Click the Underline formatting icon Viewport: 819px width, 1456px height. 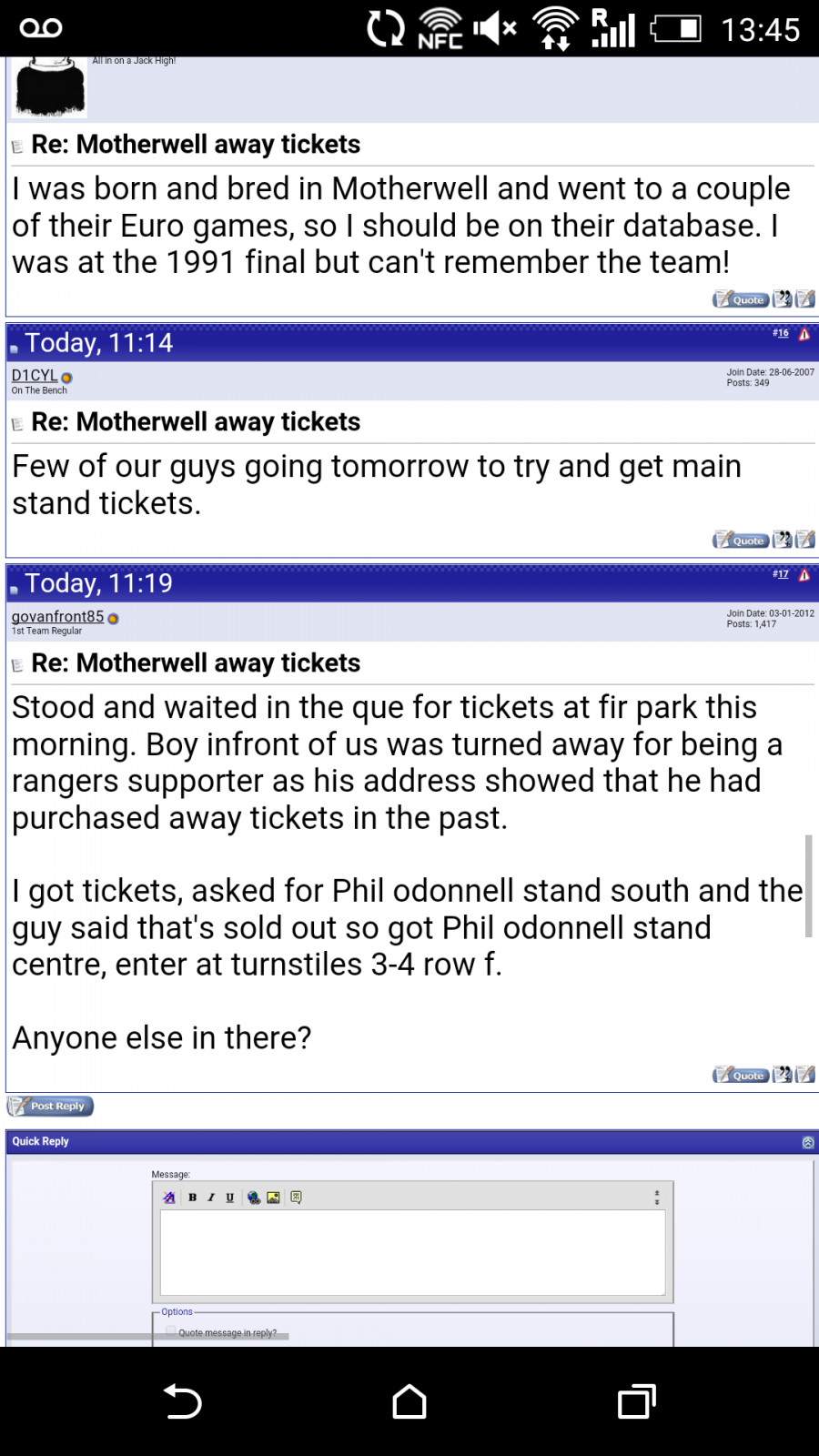click(229, 1198)
